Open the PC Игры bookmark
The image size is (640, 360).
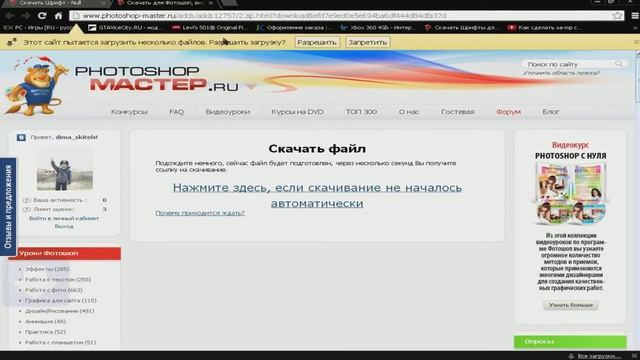39,28
